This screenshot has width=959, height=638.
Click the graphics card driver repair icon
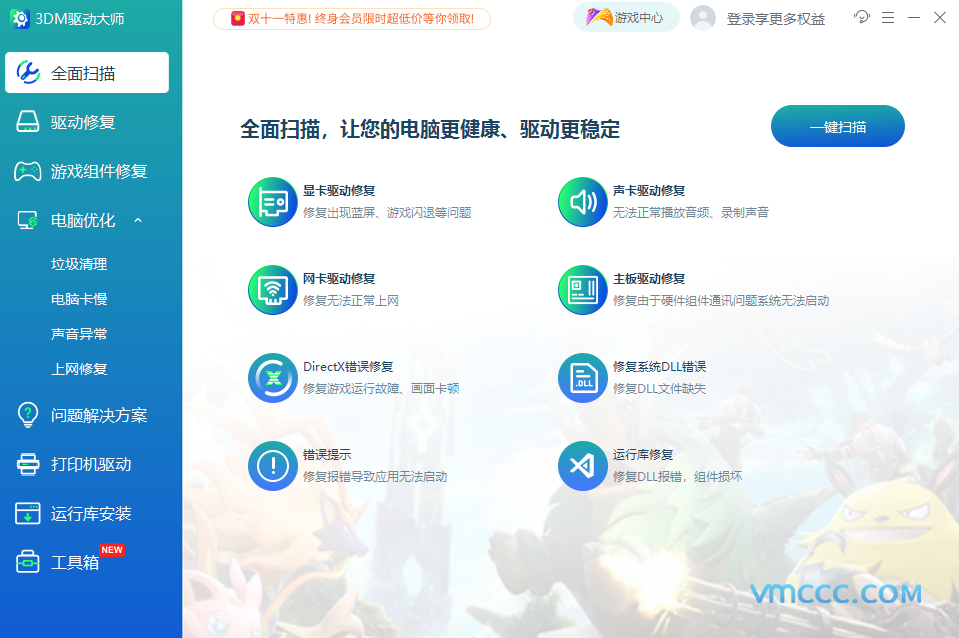pyautogui.click(x=273, y=202)
